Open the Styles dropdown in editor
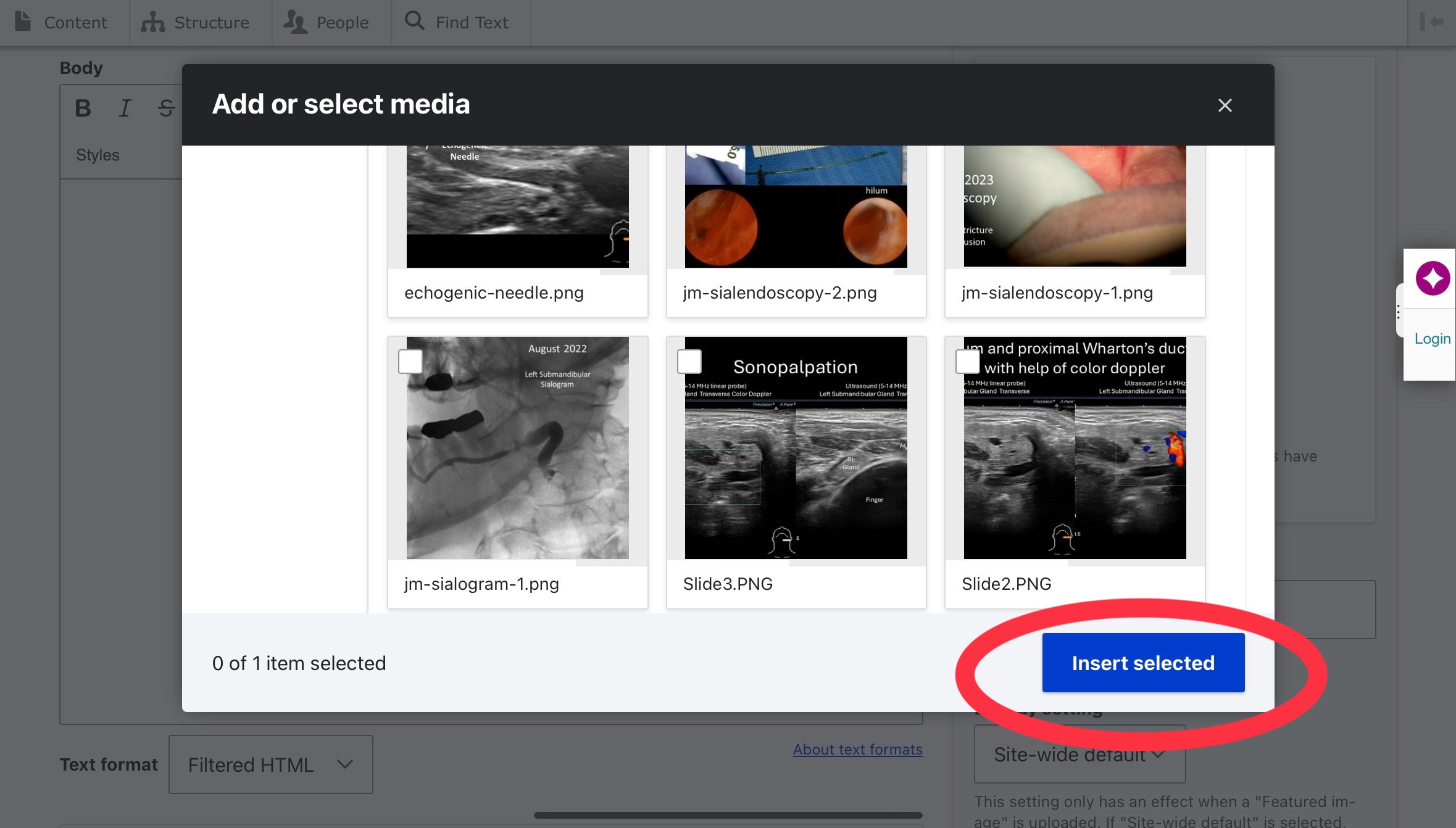The image size is (1456, 828). [x=98, y=155]
